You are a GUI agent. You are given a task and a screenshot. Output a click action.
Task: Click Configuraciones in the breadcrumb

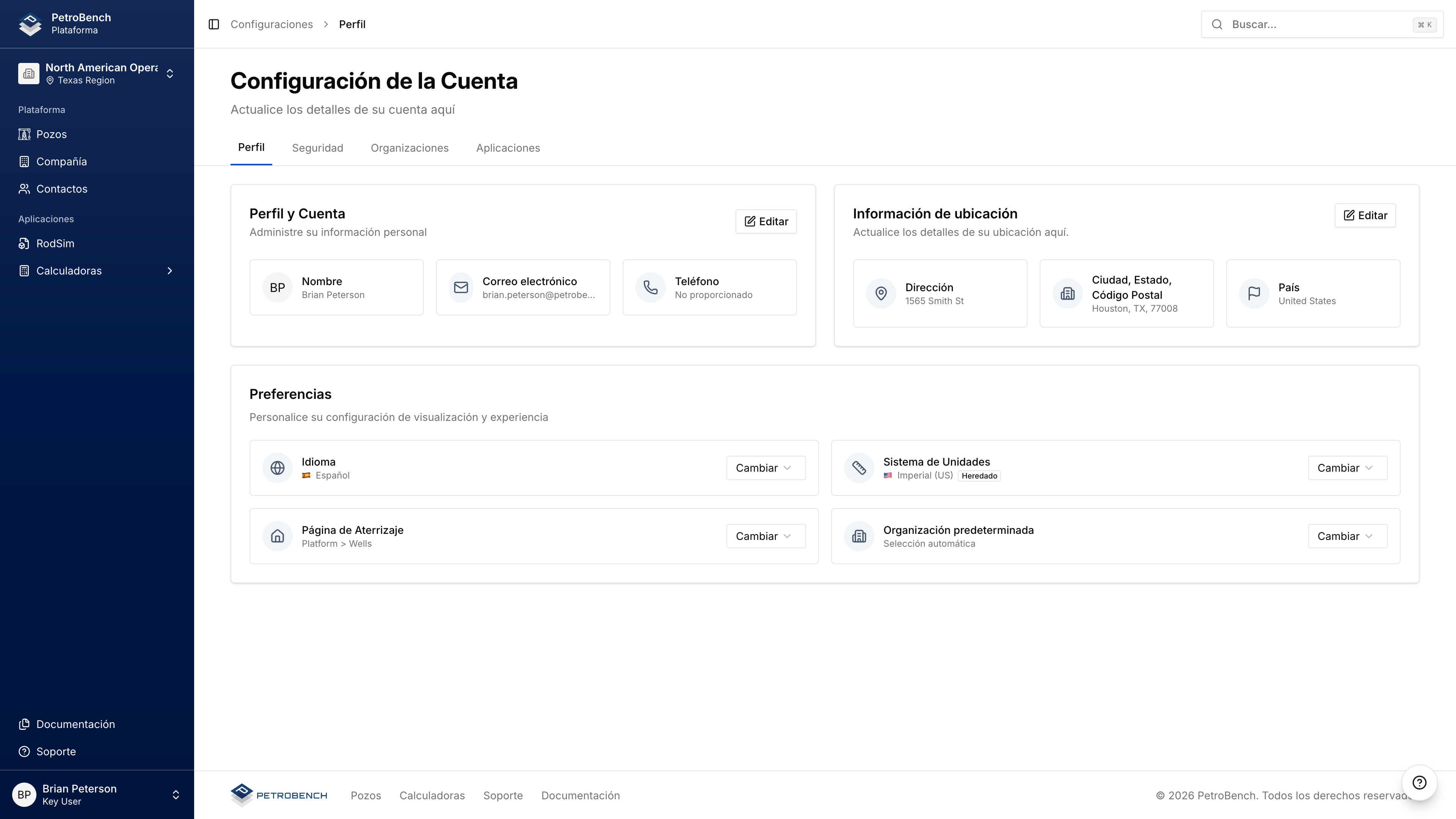271,24
